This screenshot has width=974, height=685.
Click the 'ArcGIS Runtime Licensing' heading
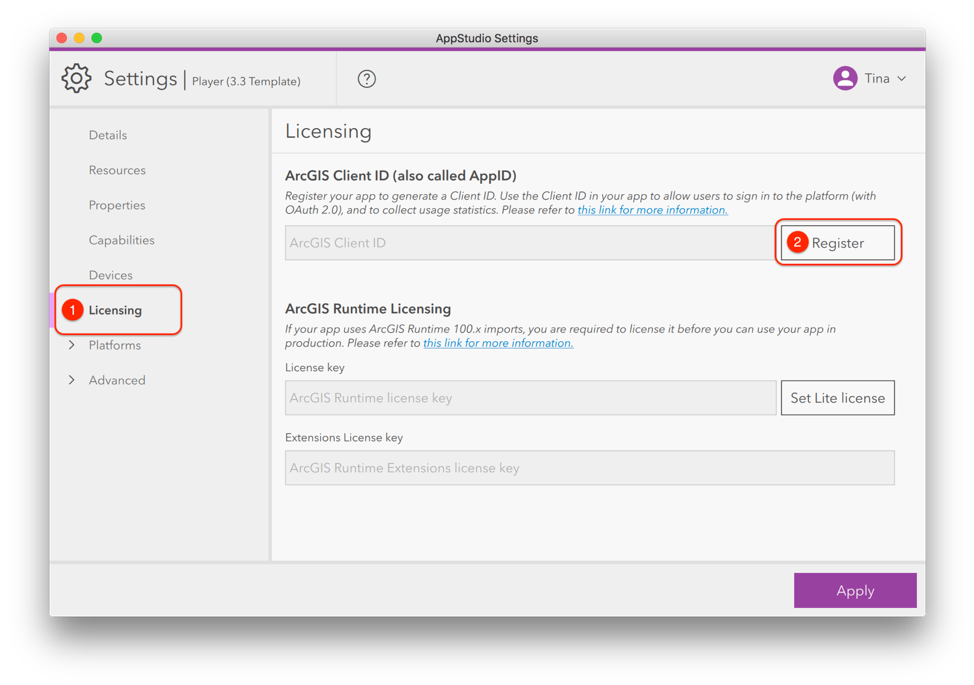click(368, 309)
